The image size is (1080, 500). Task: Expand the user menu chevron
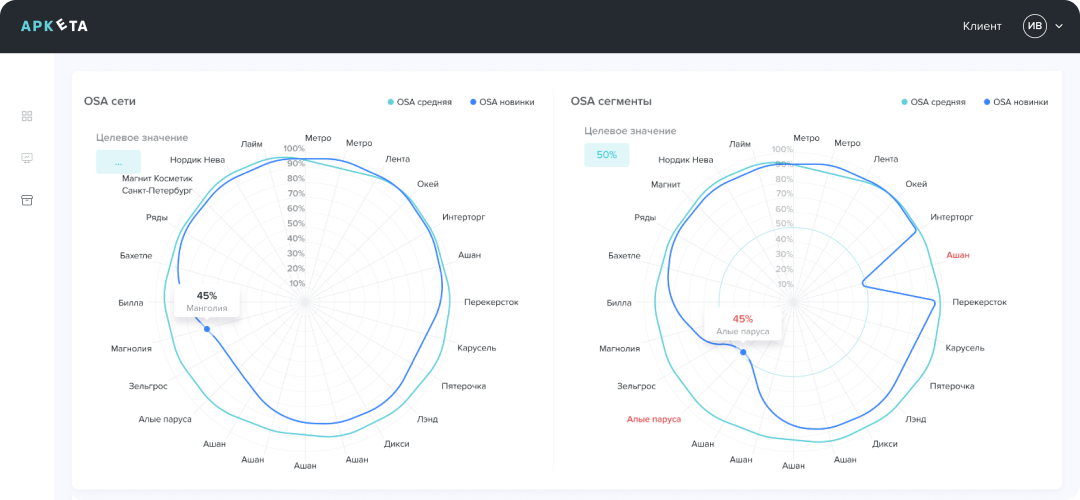1059,27
